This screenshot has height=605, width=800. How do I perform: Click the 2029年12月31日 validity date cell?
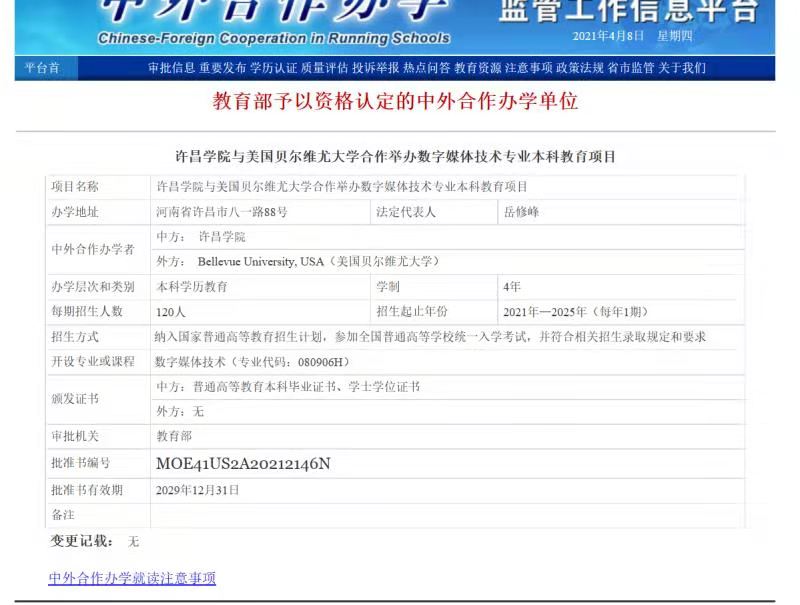[x=198, y=490]
